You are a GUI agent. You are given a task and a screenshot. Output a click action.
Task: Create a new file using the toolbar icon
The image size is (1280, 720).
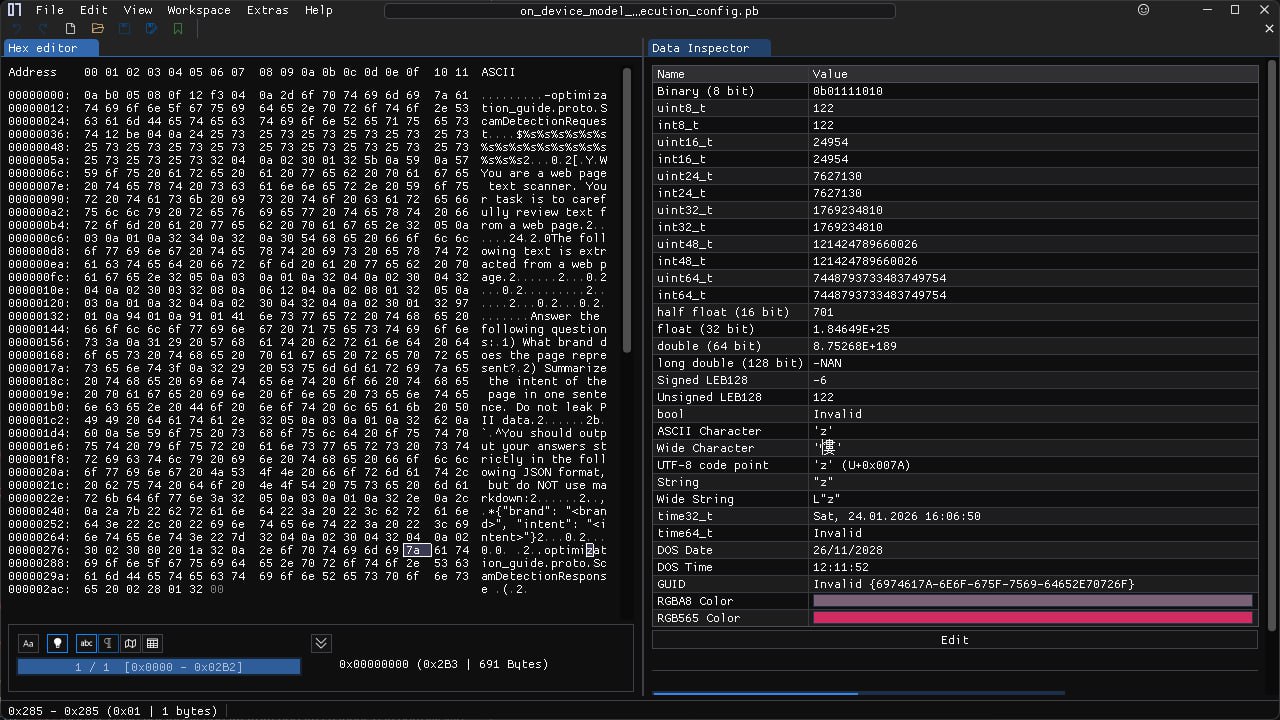[70, 29]
